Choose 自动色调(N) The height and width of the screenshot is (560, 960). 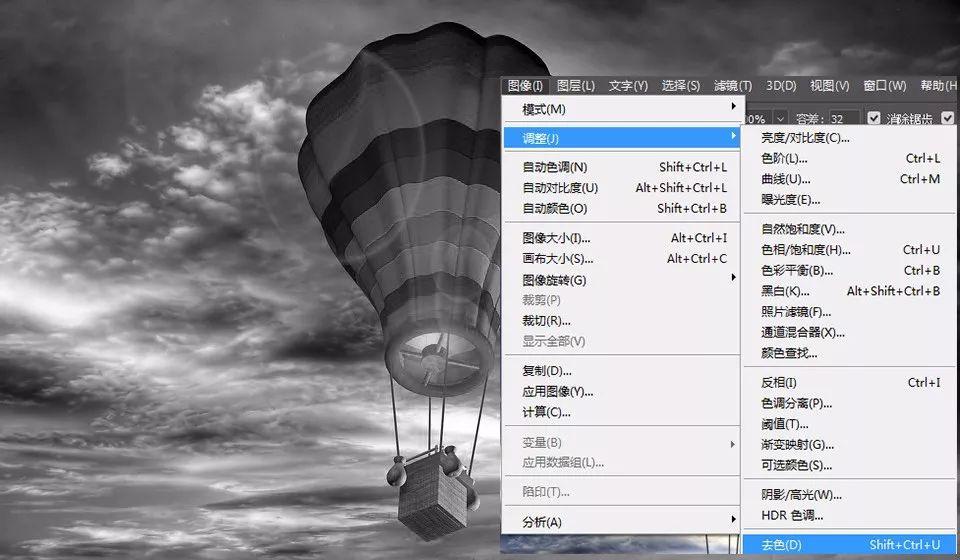(x=621, y=167)
